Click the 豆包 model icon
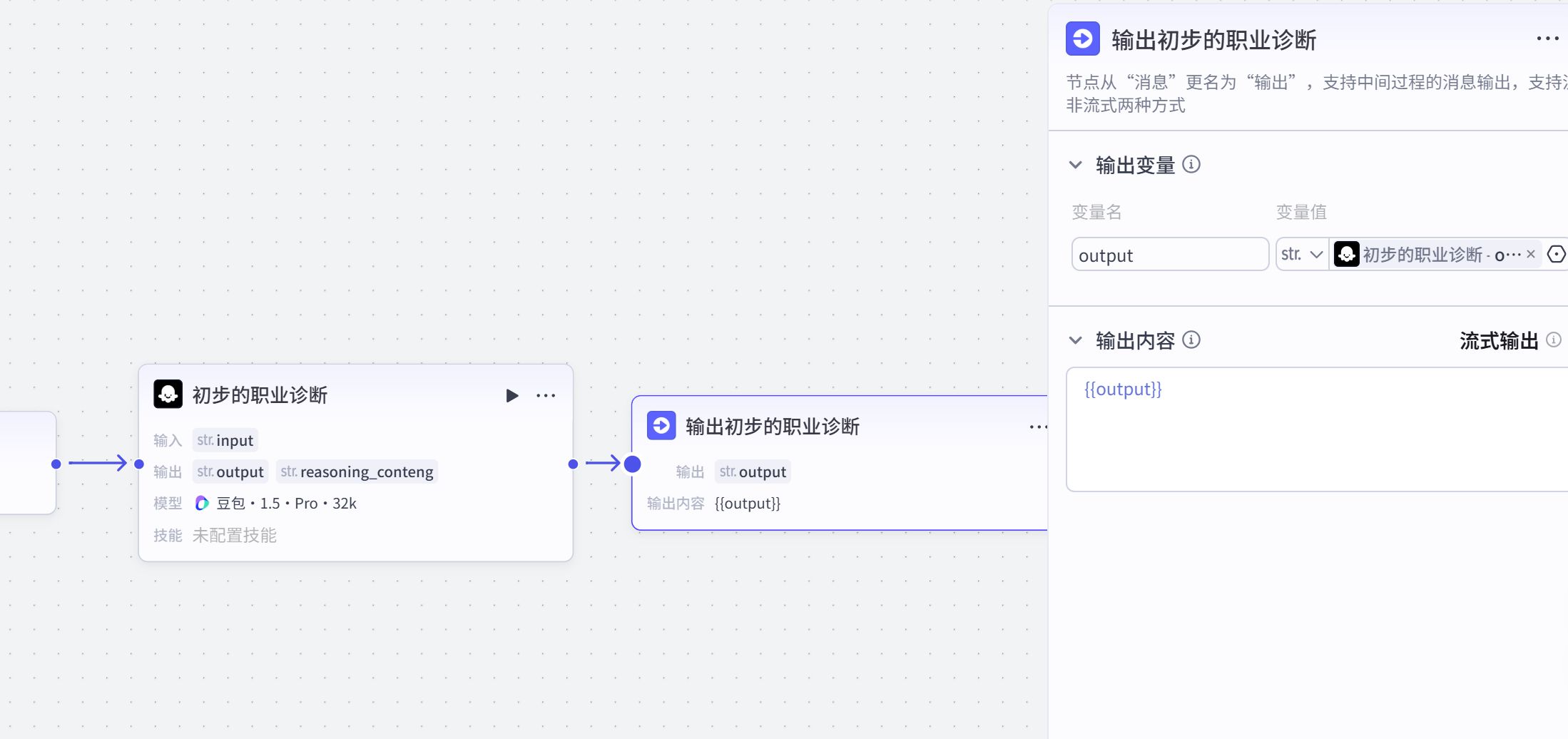The image size is (1568, 739). pyautogui.click(x=202, y=504)
